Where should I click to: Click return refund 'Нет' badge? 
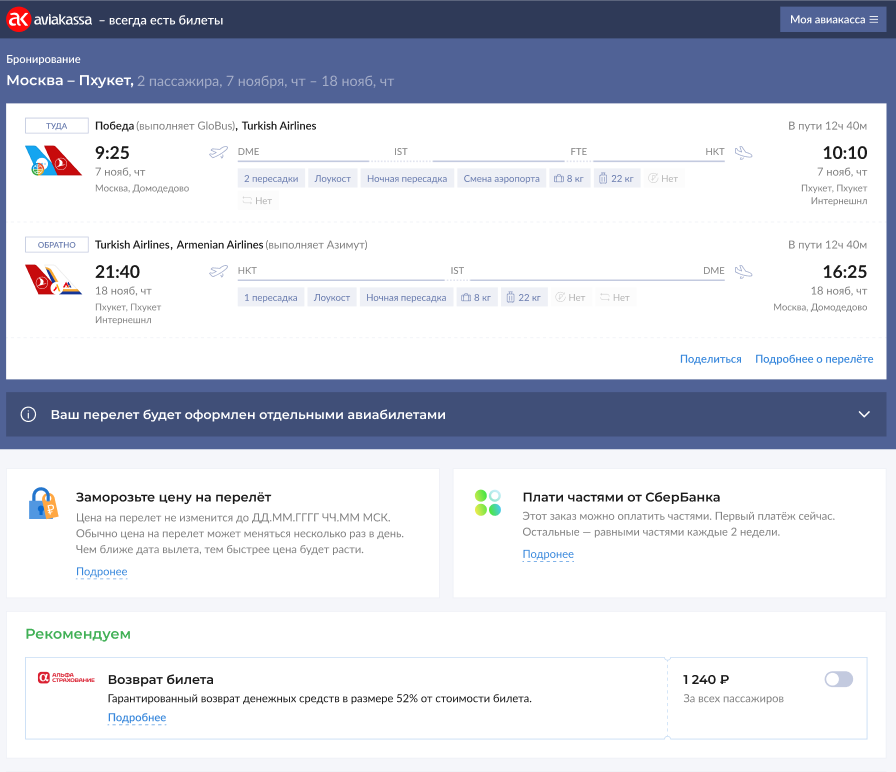click(570, 298)
